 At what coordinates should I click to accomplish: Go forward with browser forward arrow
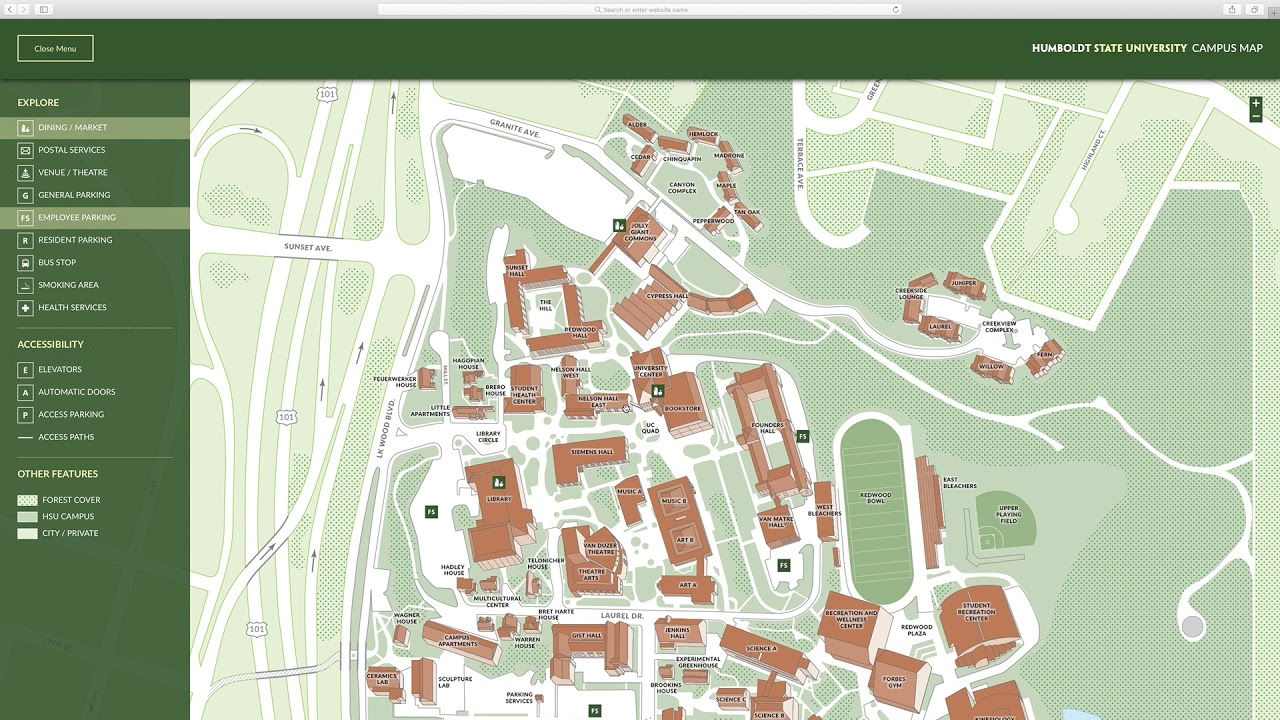(x=24, y=9)
